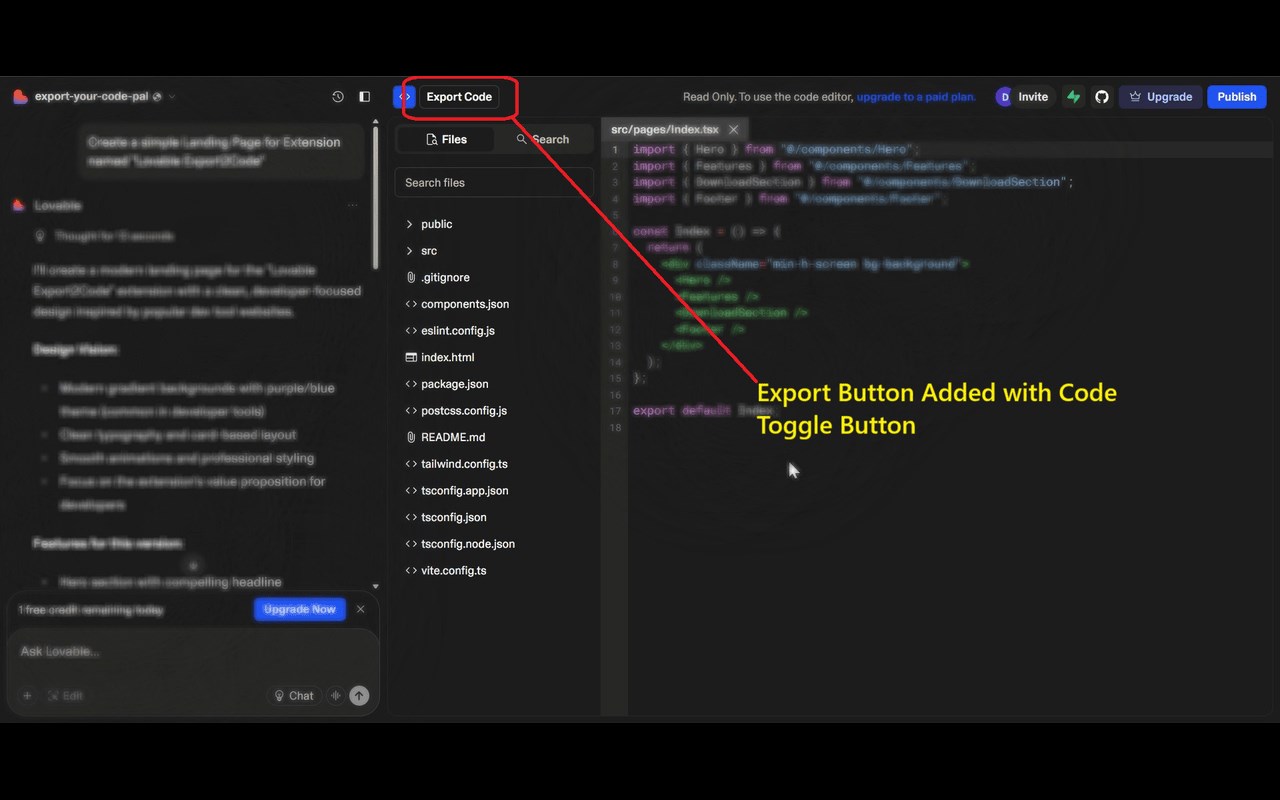Click the D user avatar
Viewport: 1280px width, 800px height.
(1004, 97)
